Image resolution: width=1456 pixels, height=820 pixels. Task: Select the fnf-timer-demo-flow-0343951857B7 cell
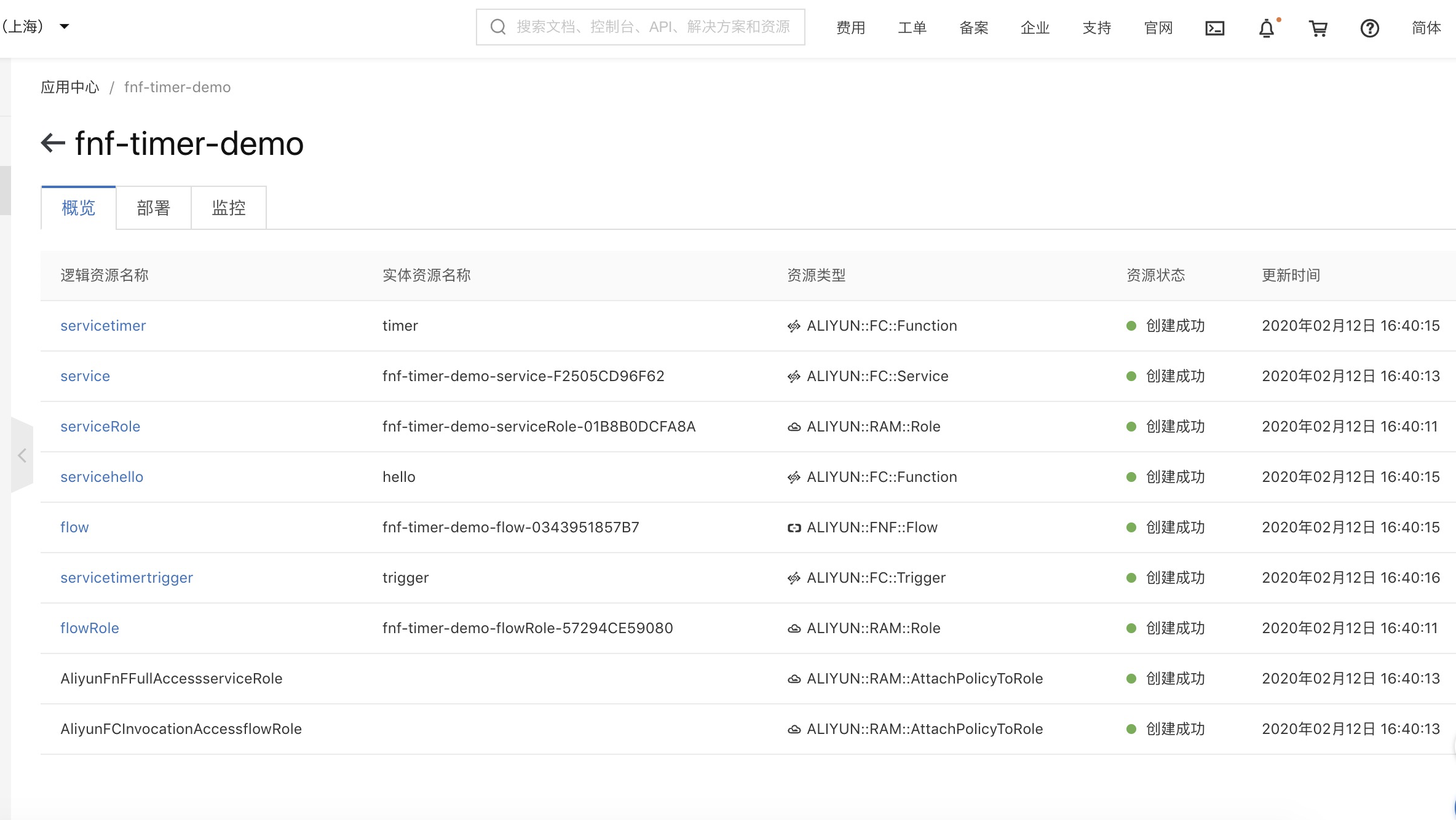pyautogui.click(x=511, y=527)
